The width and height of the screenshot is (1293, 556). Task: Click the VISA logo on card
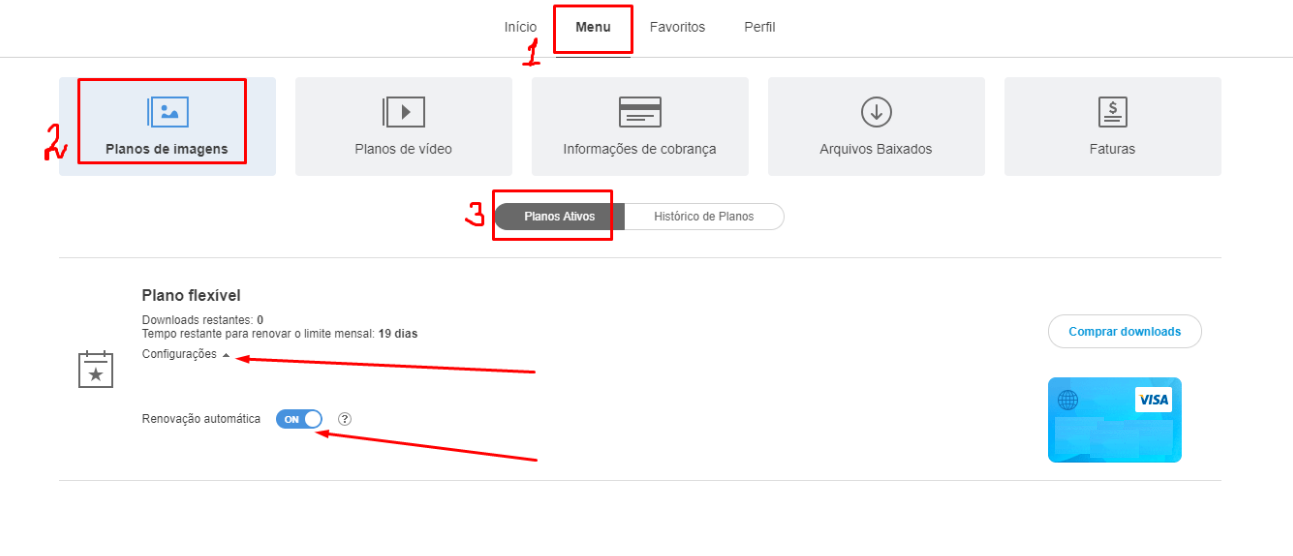coord(1153,400)
